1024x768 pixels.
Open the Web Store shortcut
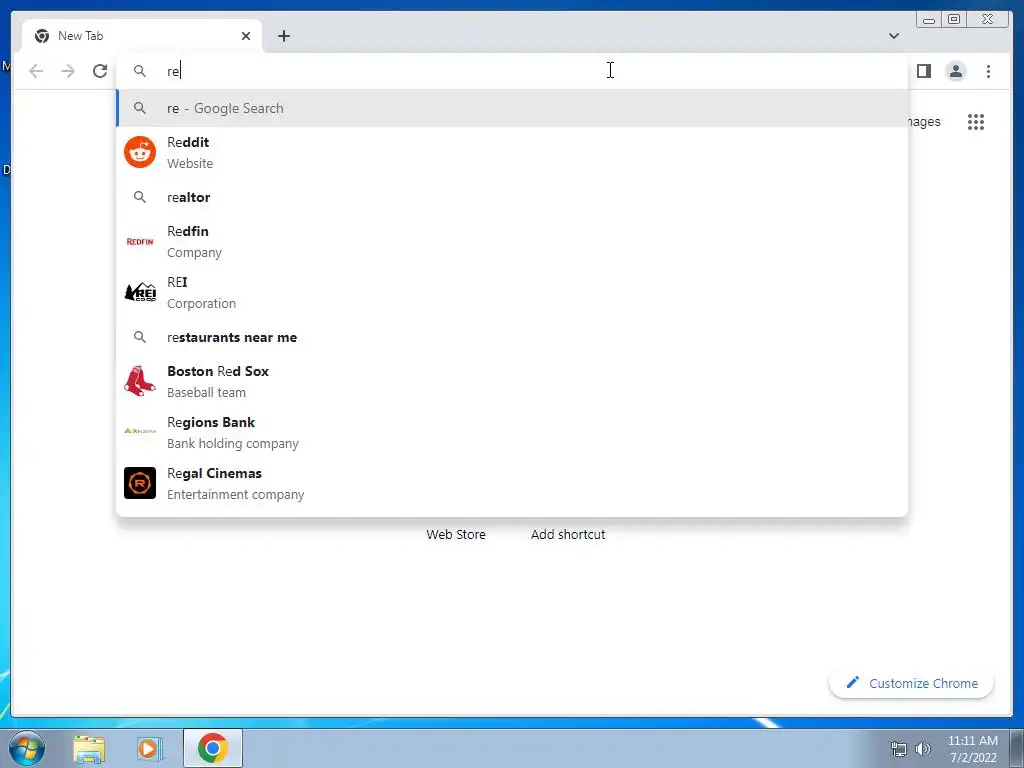coord(456,534)
